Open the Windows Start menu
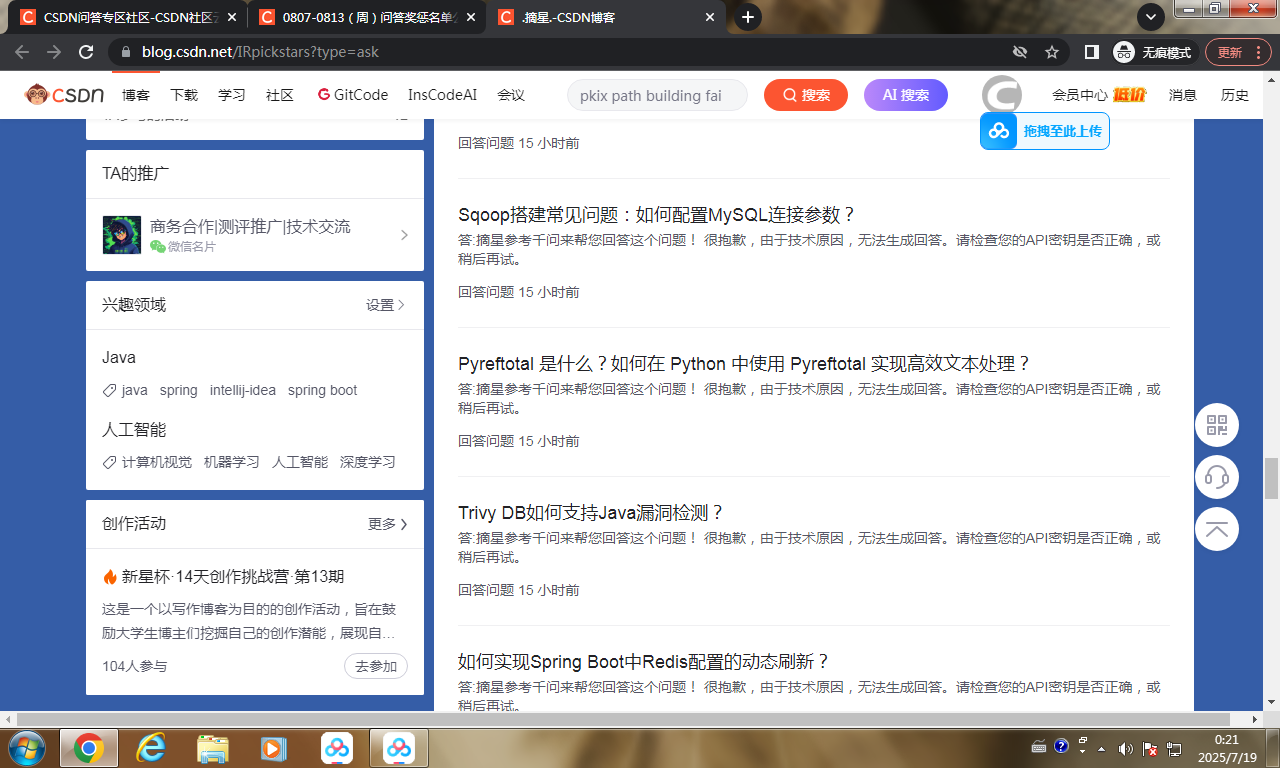The height and width of the screenshot is (768, 1280). (x=26, y=747)
